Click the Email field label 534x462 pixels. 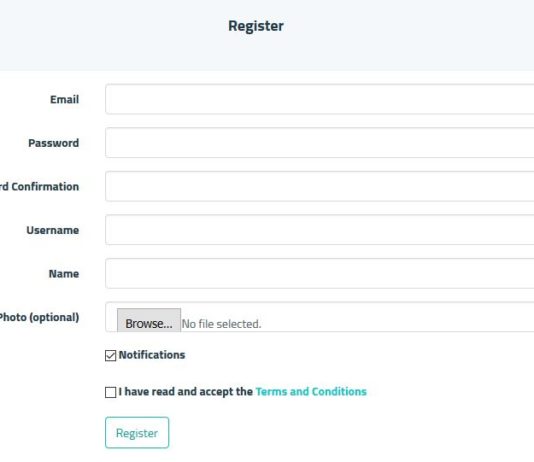pyautogui.click(x=64, y=99)
